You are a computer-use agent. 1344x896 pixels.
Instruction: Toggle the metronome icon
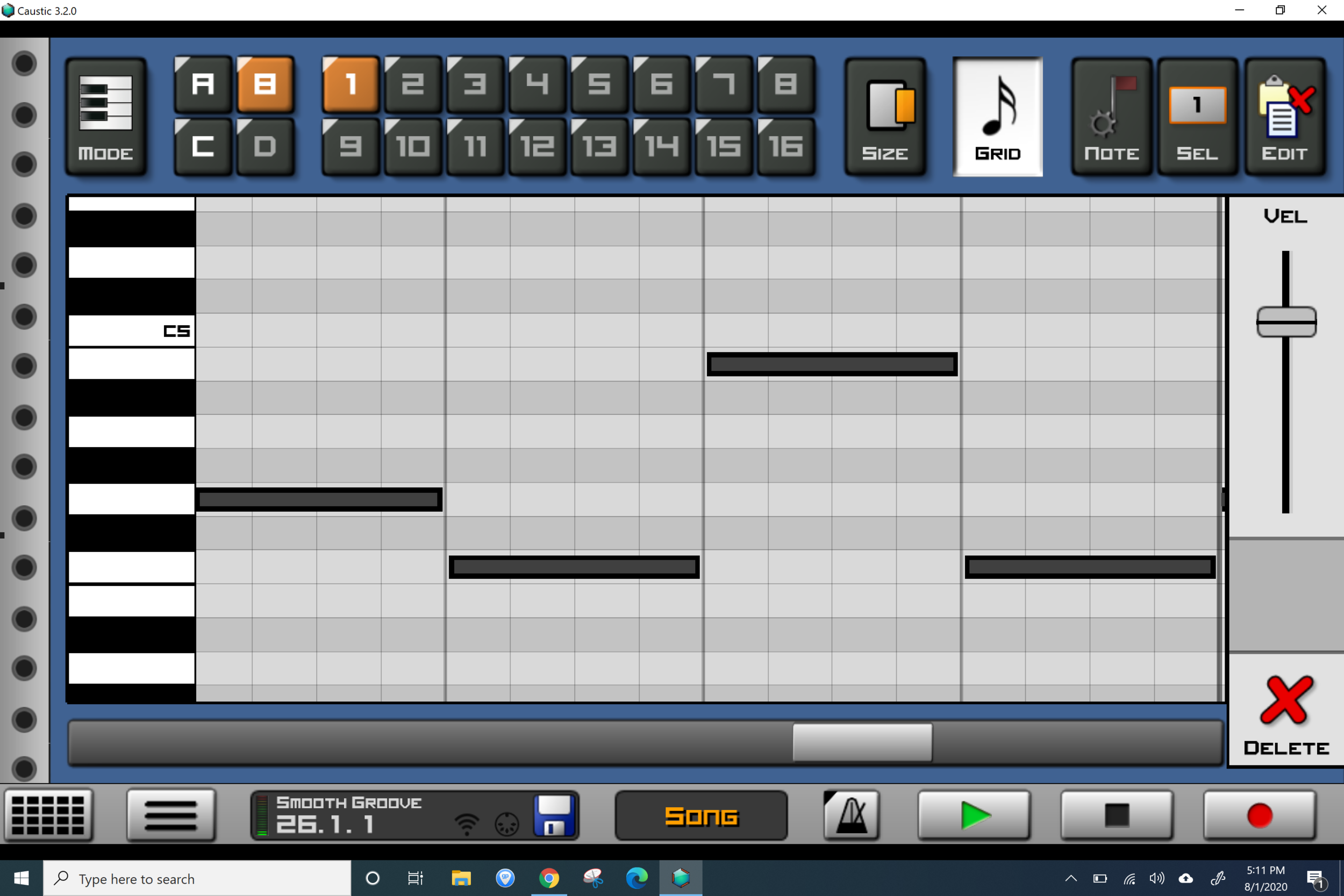[852, 815]
